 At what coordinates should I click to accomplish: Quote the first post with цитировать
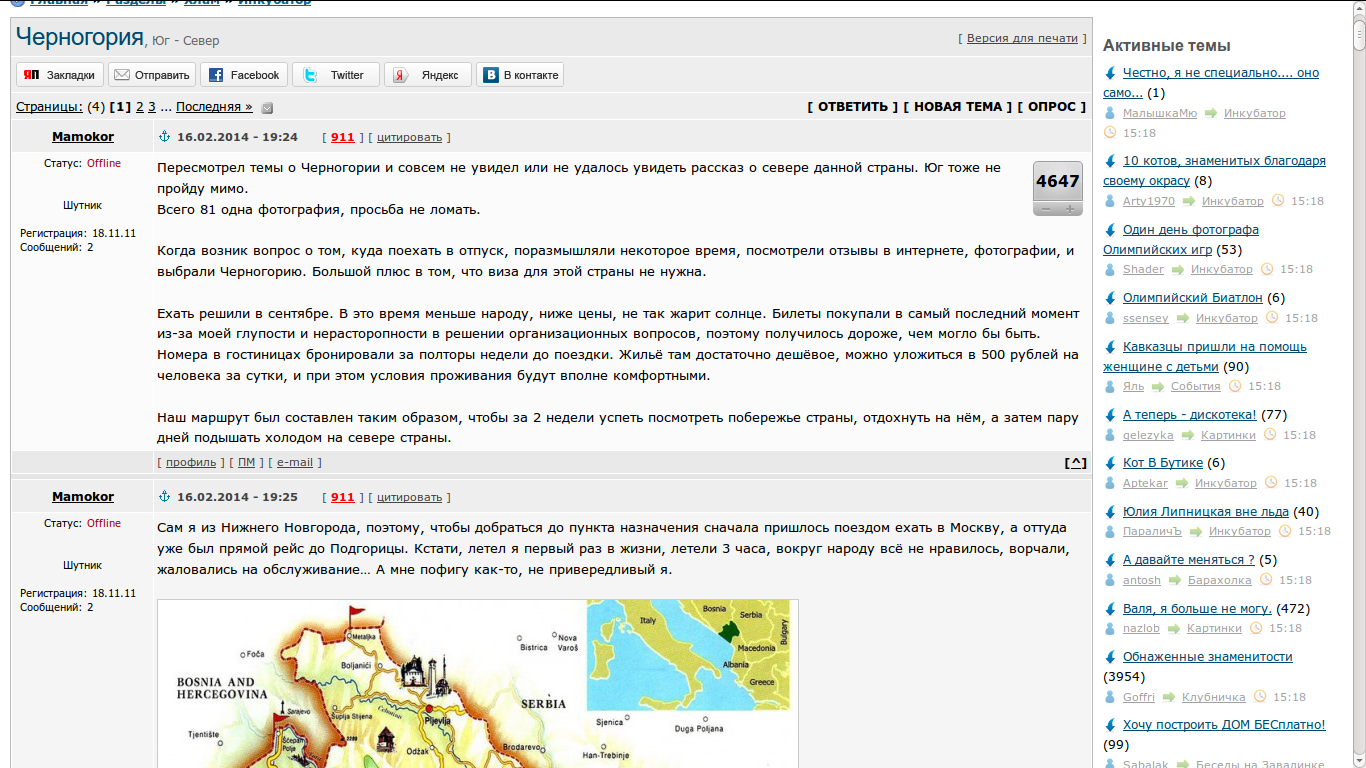[409, 137]
